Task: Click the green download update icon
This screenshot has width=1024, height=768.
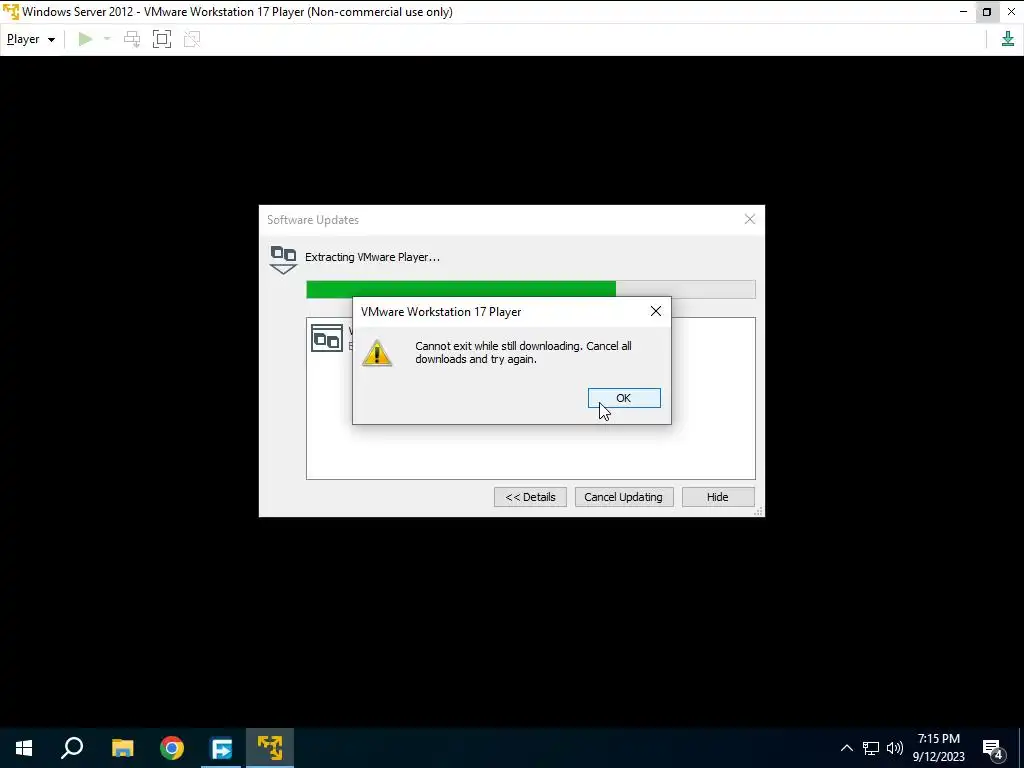Action: point(1008,39)
